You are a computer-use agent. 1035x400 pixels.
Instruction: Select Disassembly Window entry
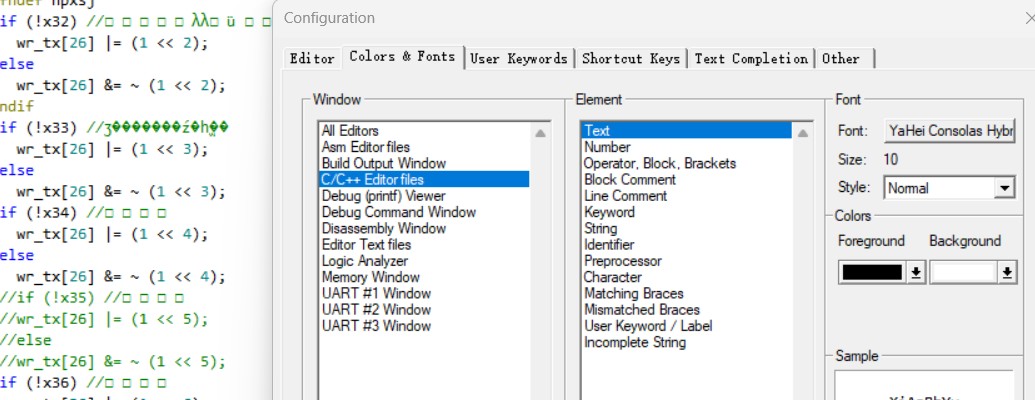[x=424, y=228]
